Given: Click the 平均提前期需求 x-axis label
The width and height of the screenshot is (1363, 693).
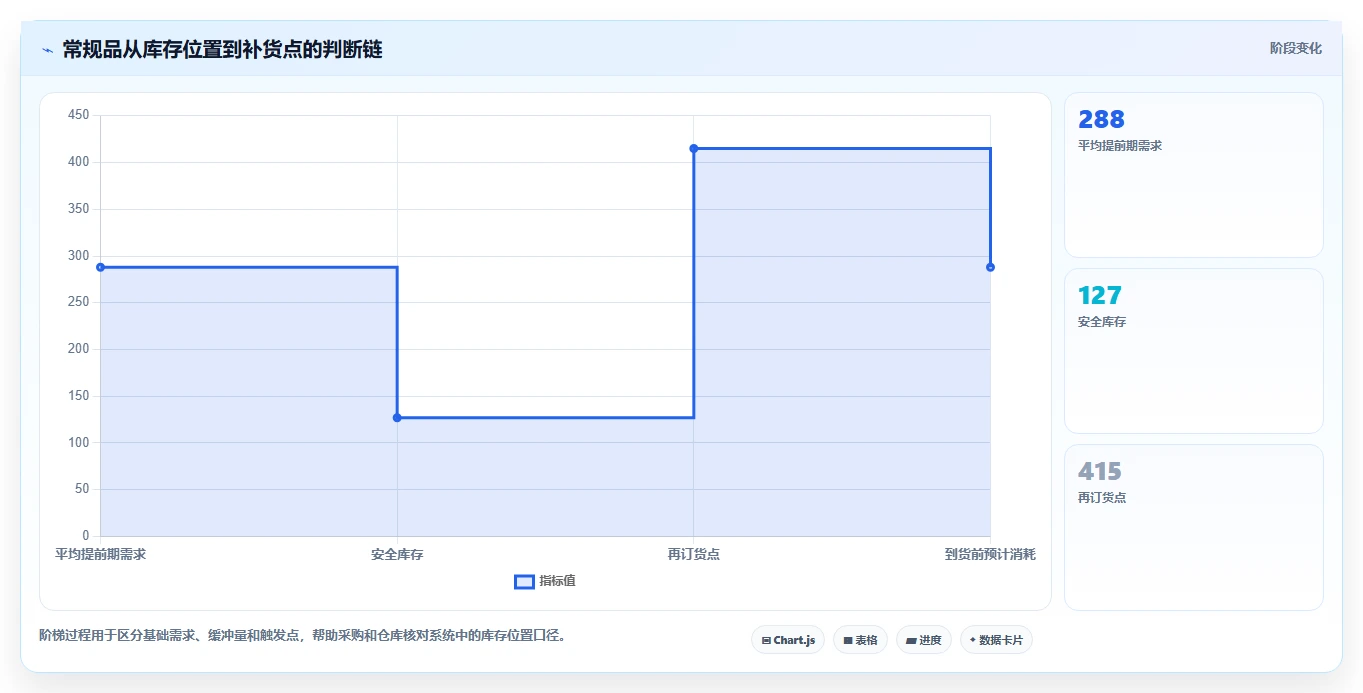Looking at the screenshot, I should click(x=100, y=554).
